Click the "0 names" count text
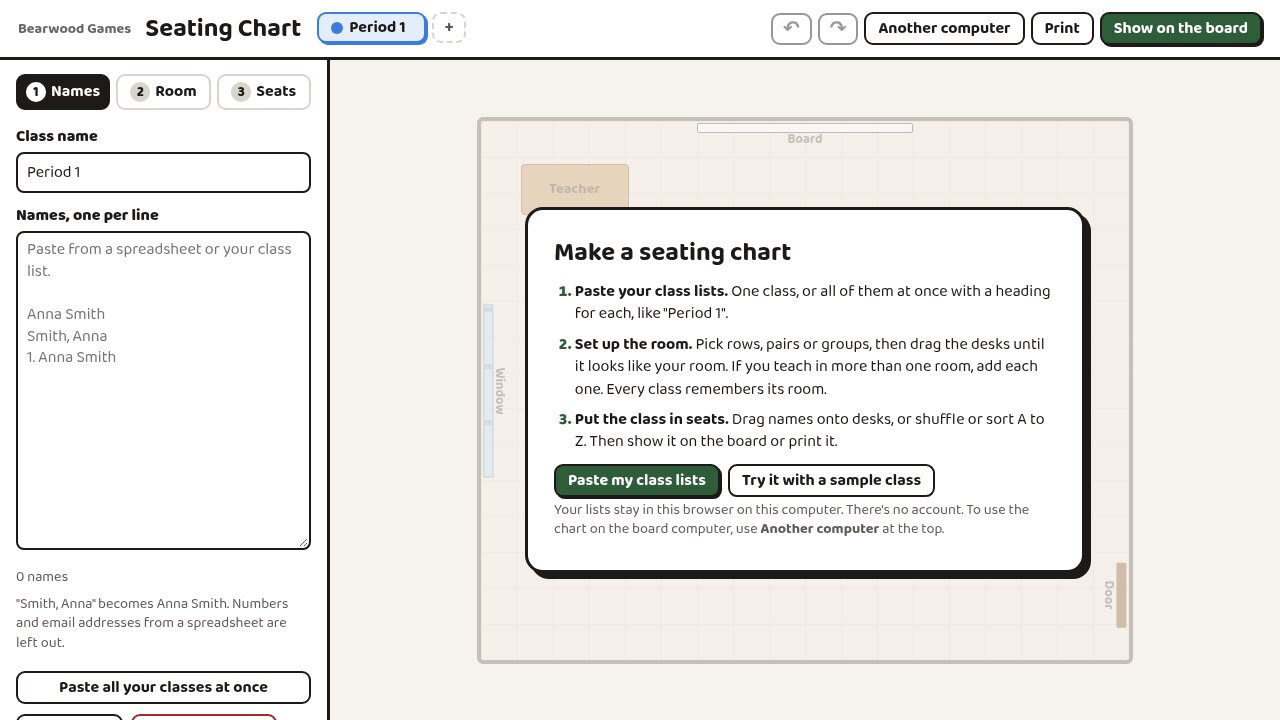 pos(42,577)
